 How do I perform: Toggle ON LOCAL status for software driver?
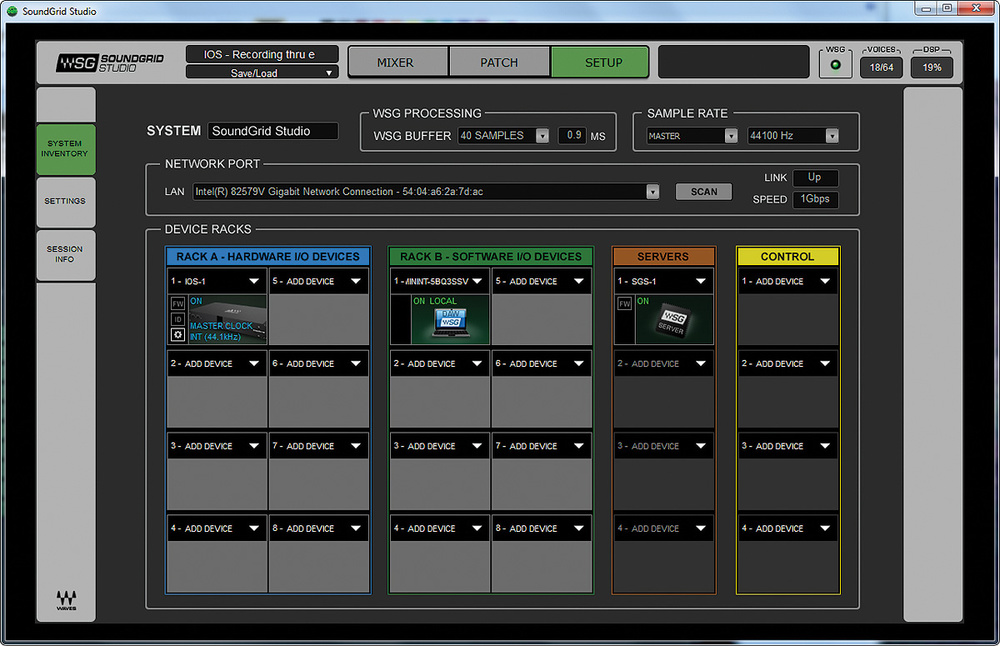[435, 301]
